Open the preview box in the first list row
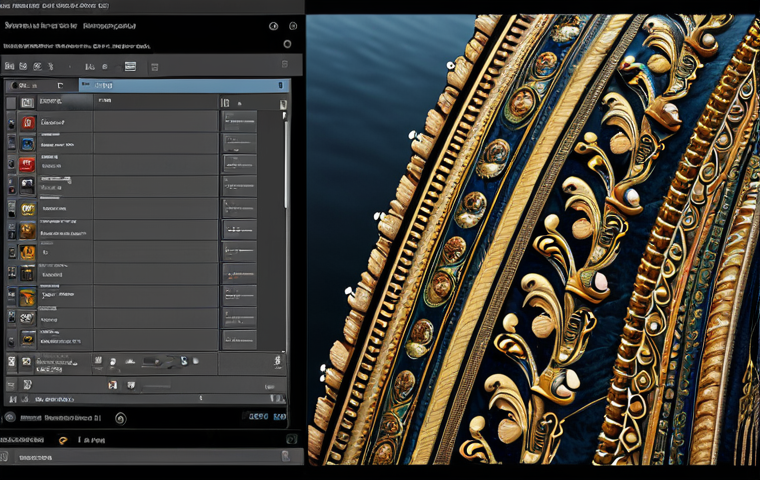The image size is (760, 480). pyautogui.click(x=239, y=121)
